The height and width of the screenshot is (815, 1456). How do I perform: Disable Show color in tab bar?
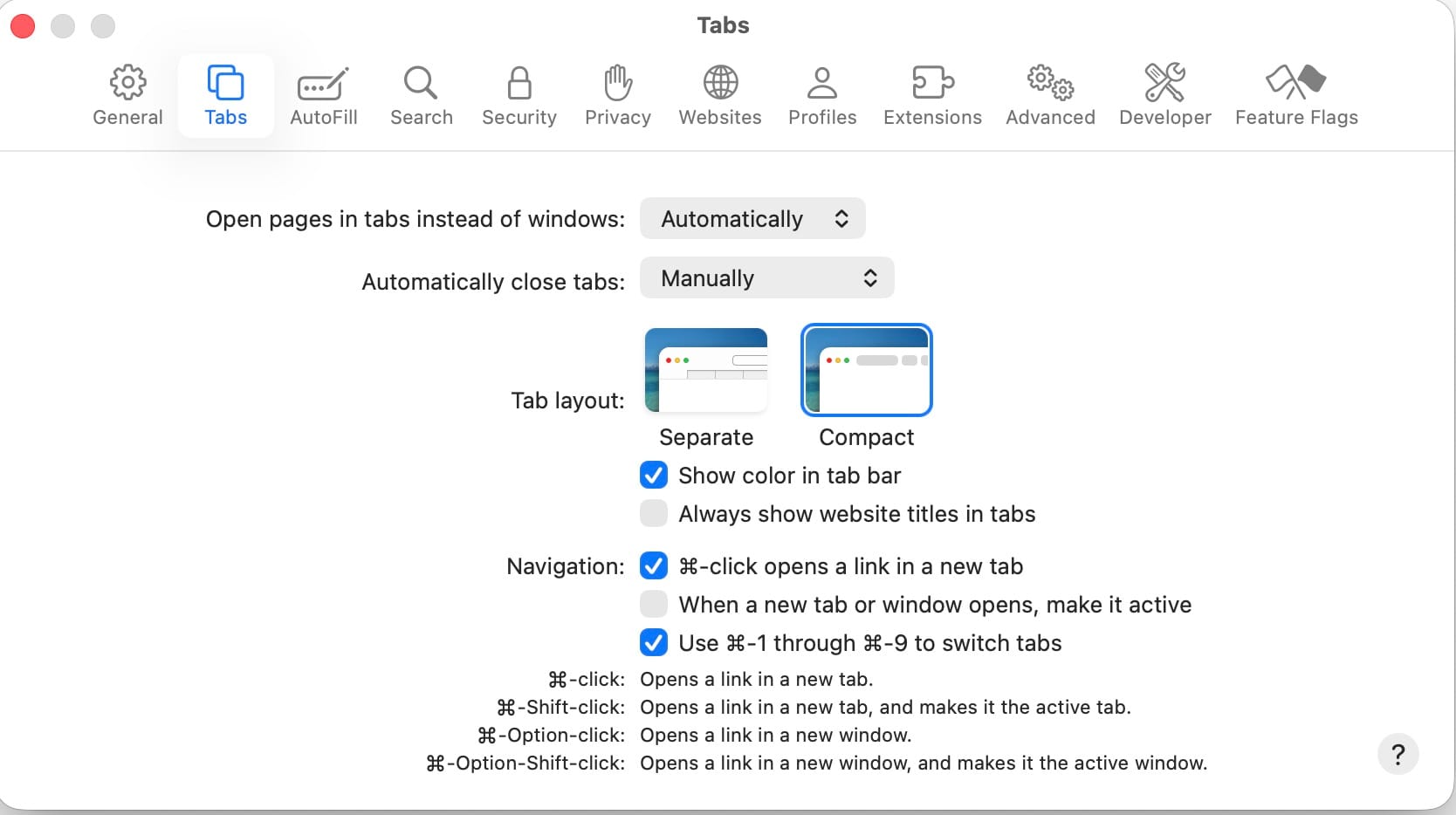click(x=654, y=476)
